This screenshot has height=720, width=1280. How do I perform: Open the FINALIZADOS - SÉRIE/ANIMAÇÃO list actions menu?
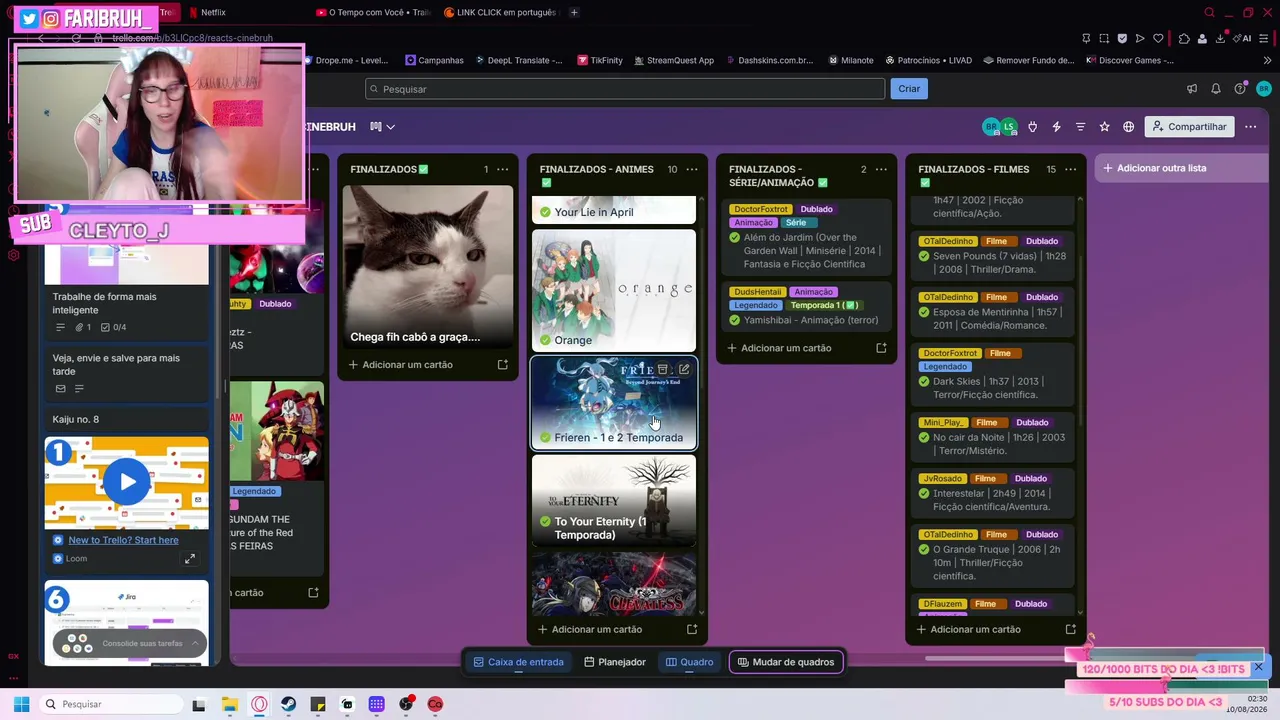881,169
